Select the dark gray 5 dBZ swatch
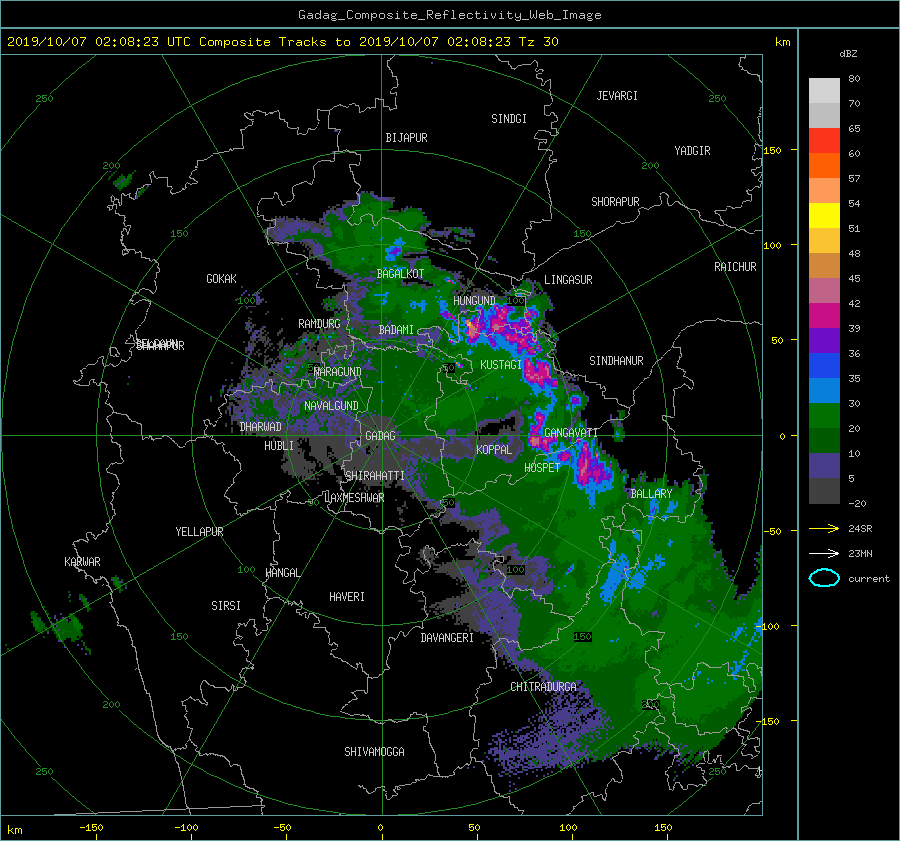 pyautogui.click(x=824, y=490)
